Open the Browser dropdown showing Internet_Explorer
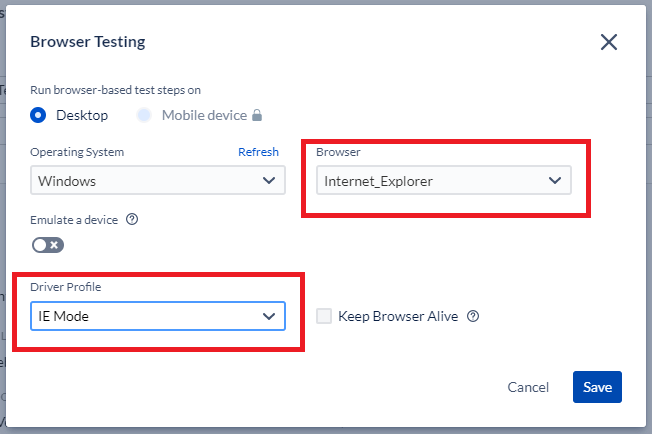The width and height of the screenshot is (652, 434). point(444,180)
